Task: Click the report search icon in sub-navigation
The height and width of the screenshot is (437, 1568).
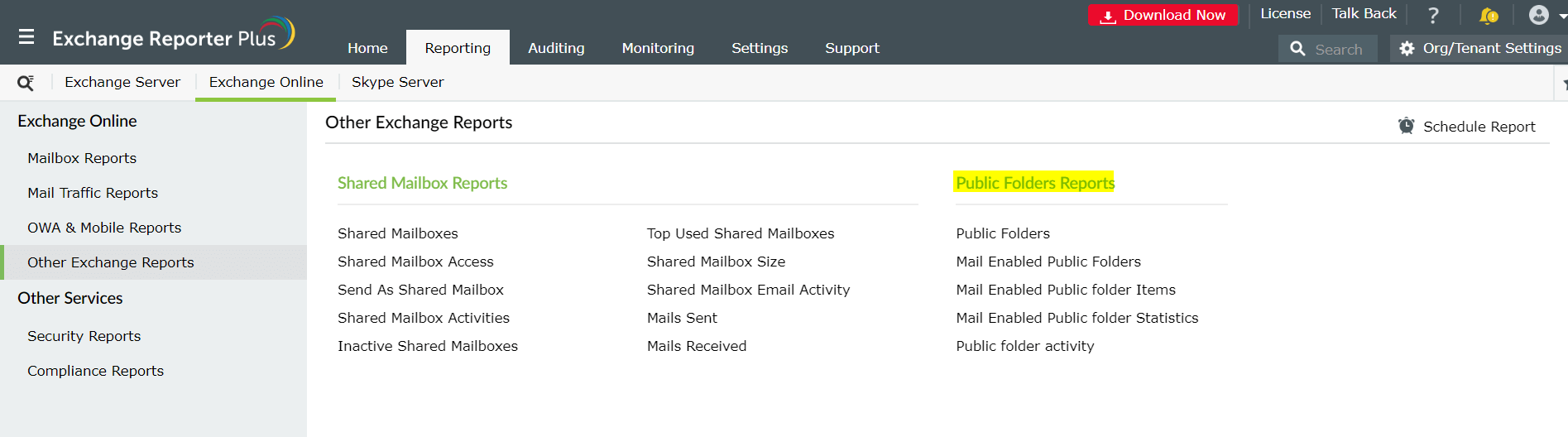Action: (x=26, y=83)
